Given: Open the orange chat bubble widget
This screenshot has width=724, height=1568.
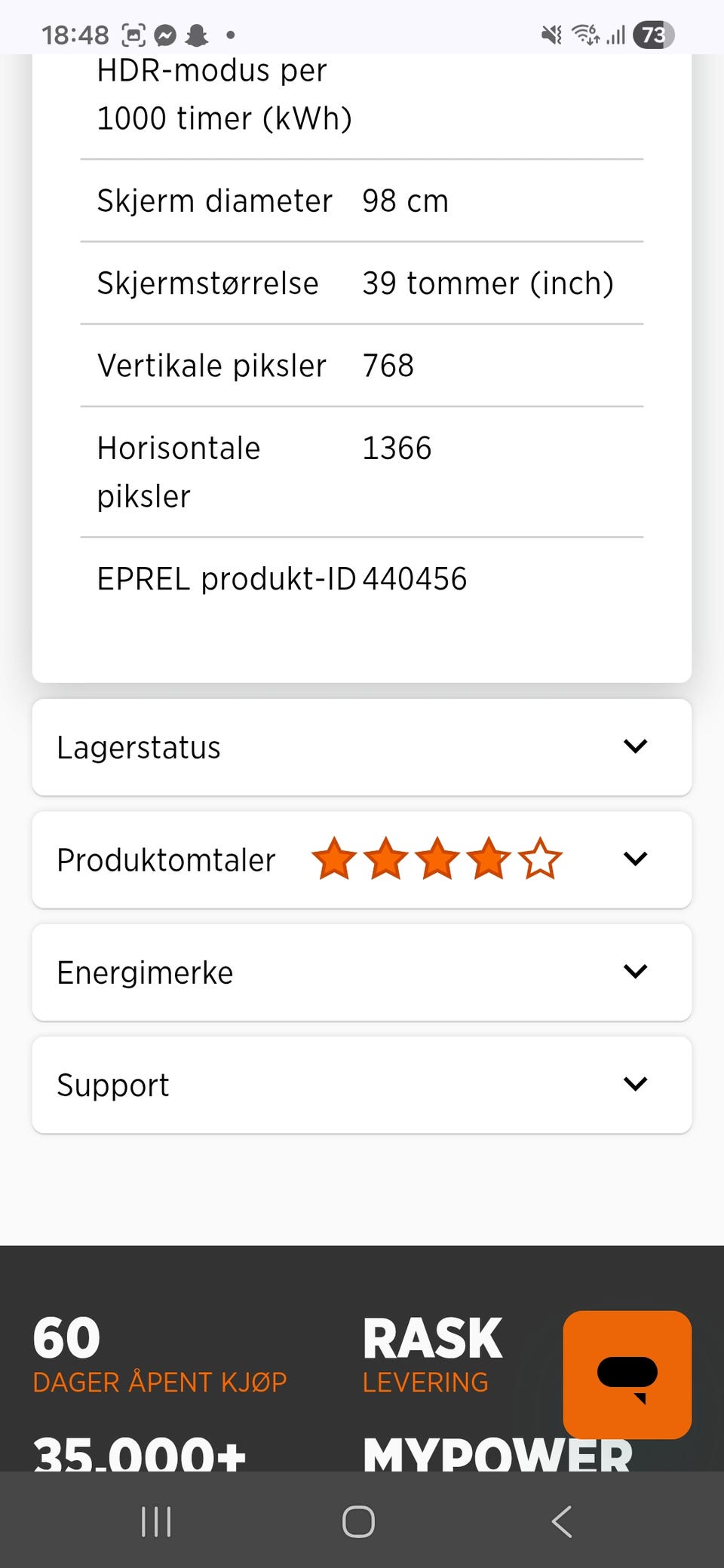Looking at the screenshot, I should point(627,1374).
